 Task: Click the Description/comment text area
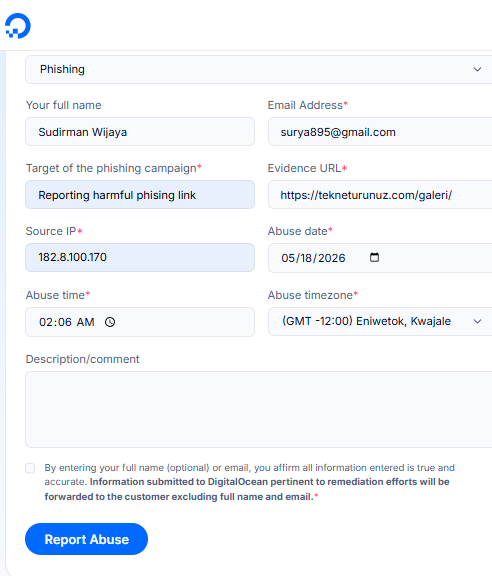tap(259, 410)
